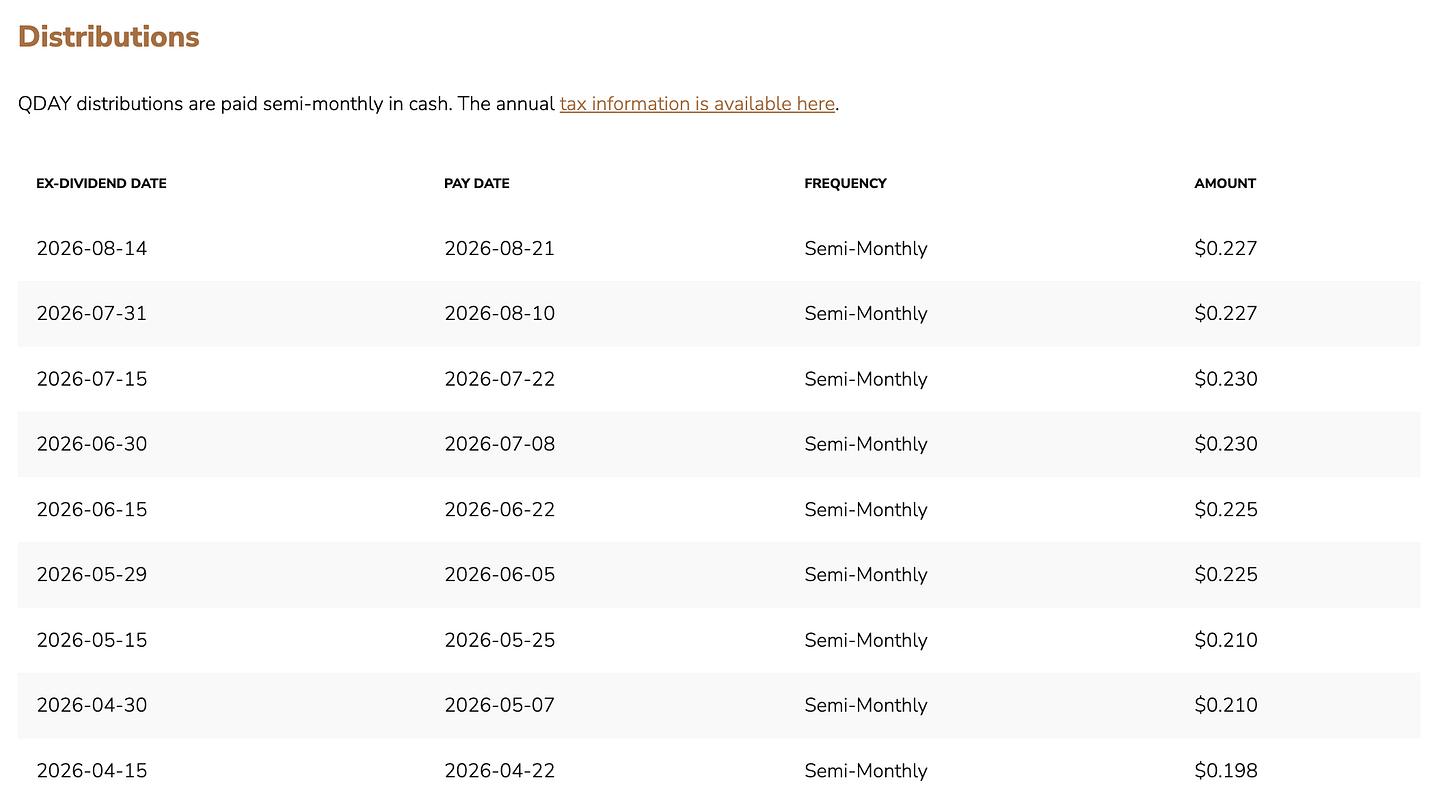The height and width of the screenshot is (800, 1456).
Task: Open the tax information is available here link
Action: pyautogui.click(x=697, y=104)
